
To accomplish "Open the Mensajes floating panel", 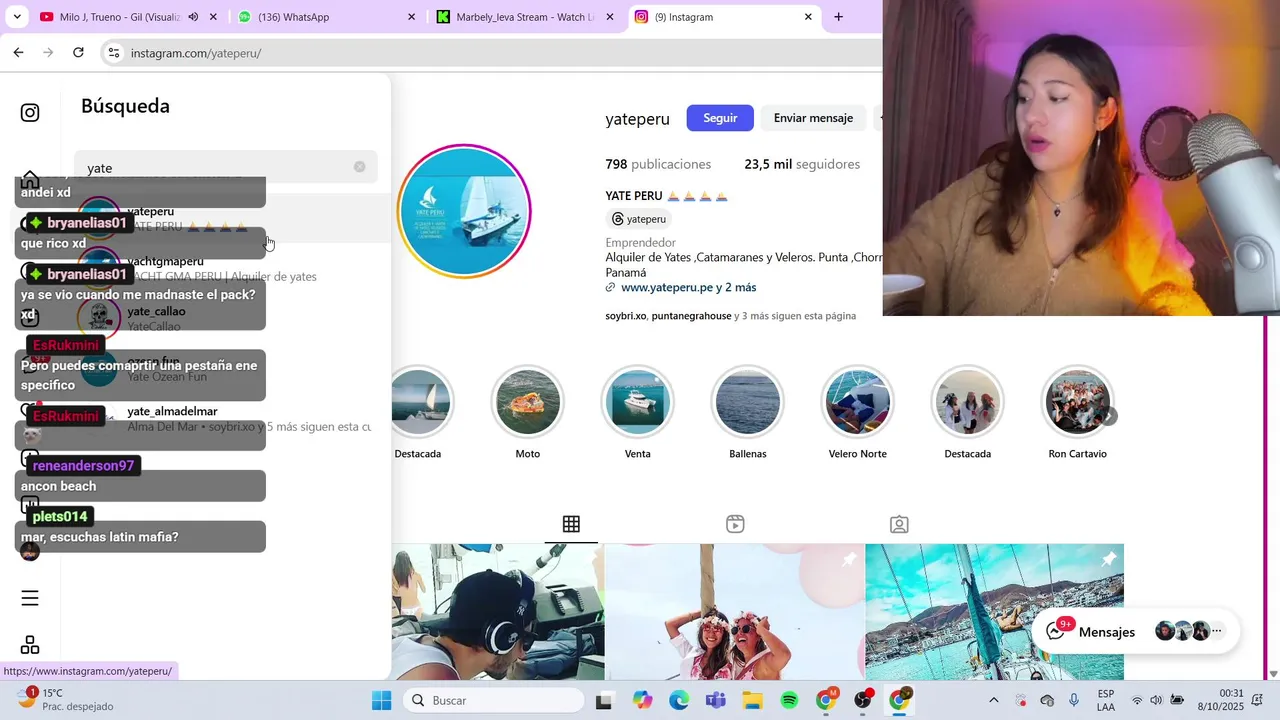I will pyautogui.click(x=1136, y=631).
